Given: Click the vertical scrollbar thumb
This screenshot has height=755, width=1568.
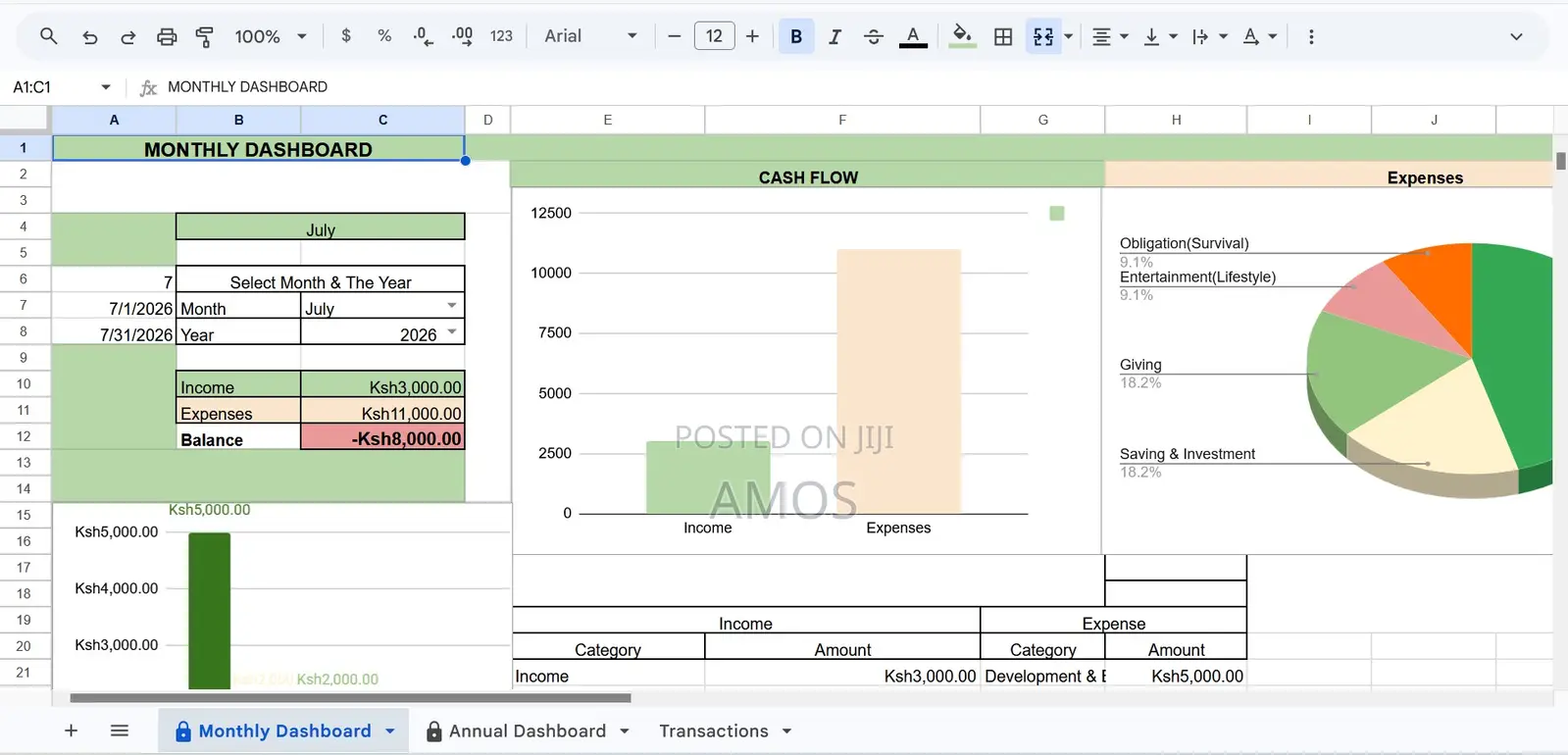Looking at the screenshot, I should tap(1560, 161).
